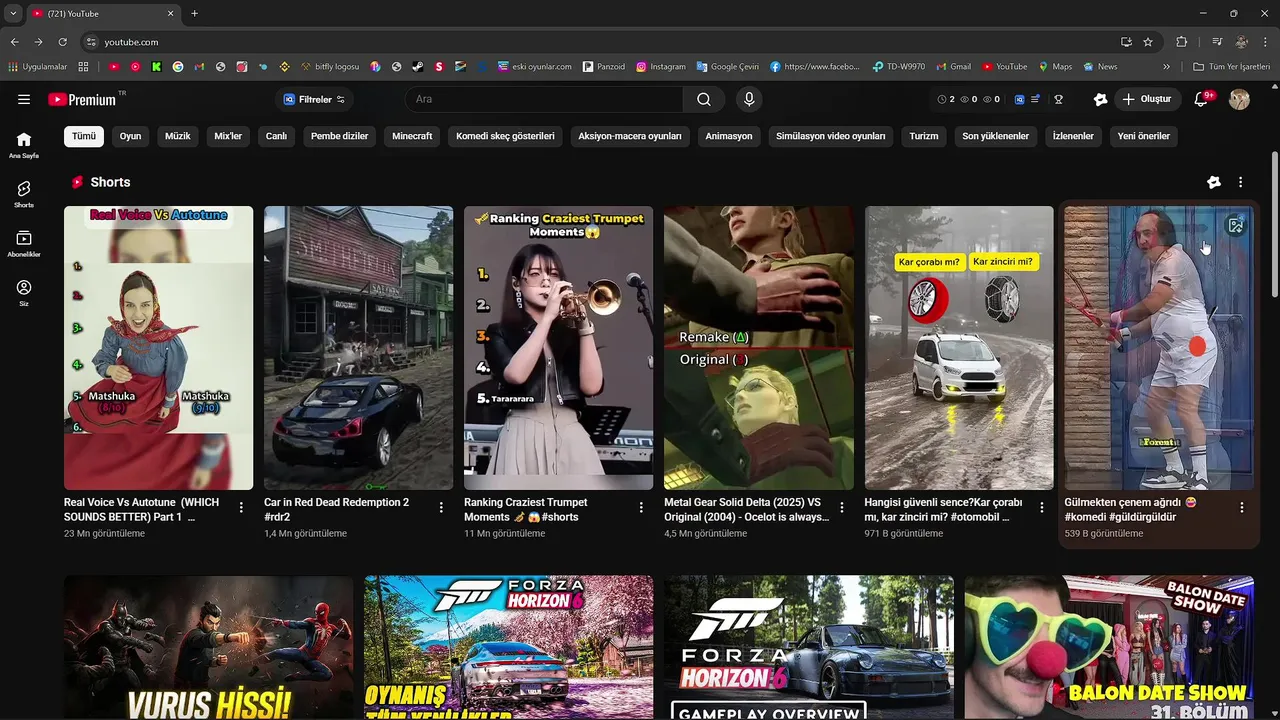Click in the Ara search field
Viewport: 1280px width, 720px height.
pyautogui.click(x=545, y=99)
